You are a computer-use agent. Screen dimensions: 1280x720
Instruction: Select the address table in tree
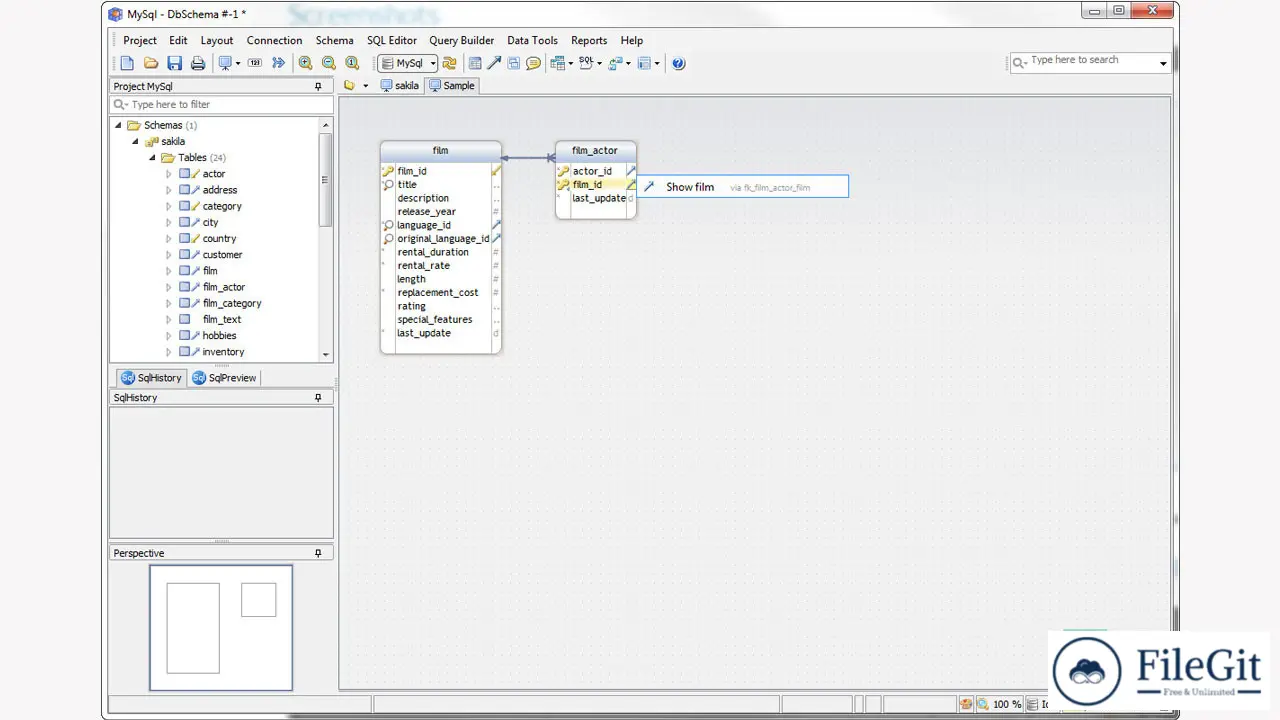pyautogui.click(x=220, y=190)
